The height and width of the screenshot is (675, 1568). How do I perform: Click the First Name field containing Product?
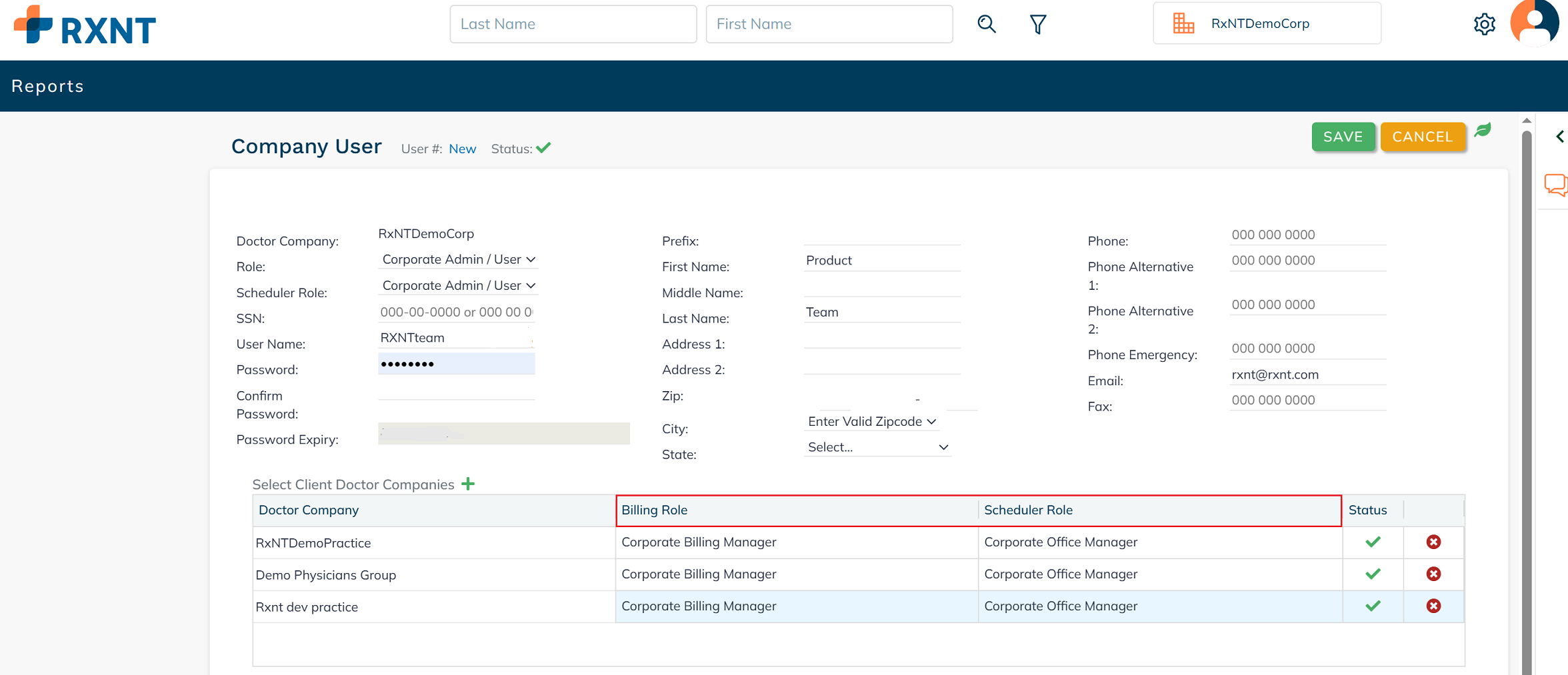[x=882, y=261]
